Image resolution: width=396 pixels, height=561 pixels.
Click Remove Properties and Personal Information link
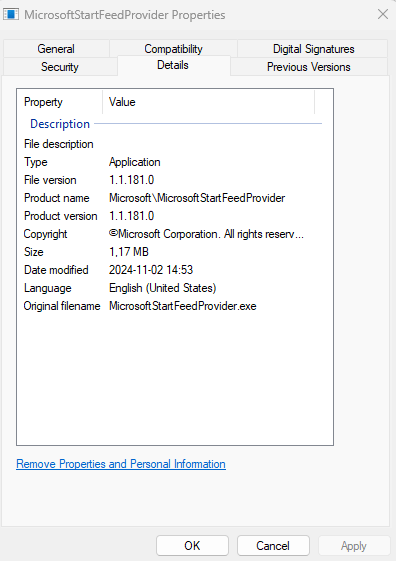[121, 464]
